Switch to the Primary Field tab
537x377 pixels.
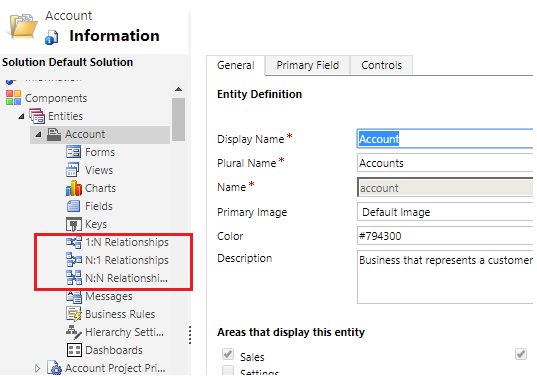pyautogui.click(x=308, y=65)
